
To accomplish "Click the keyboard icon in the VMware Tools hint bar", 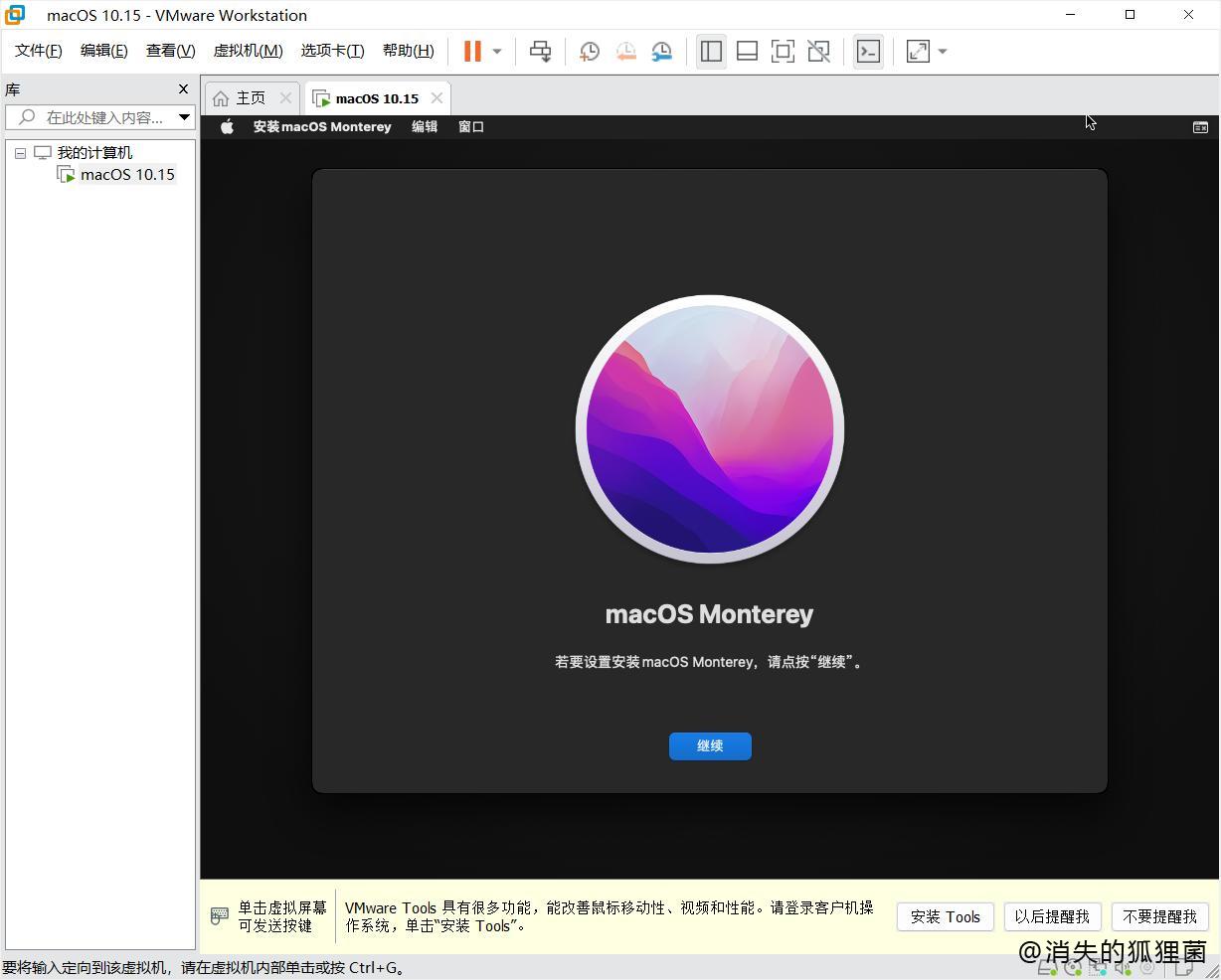I will (220, 915).
